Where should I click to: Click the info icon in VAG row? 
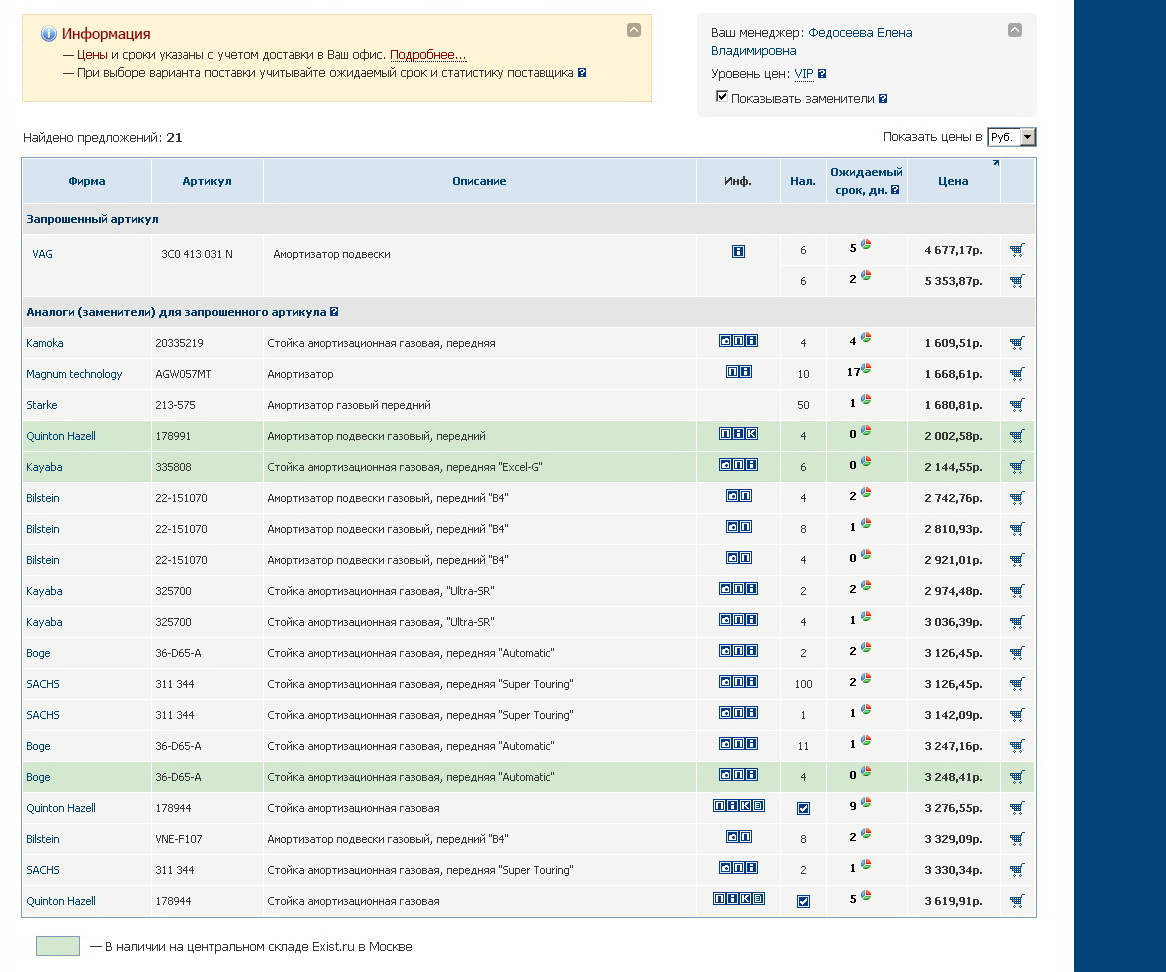click(x=738, y=251)
